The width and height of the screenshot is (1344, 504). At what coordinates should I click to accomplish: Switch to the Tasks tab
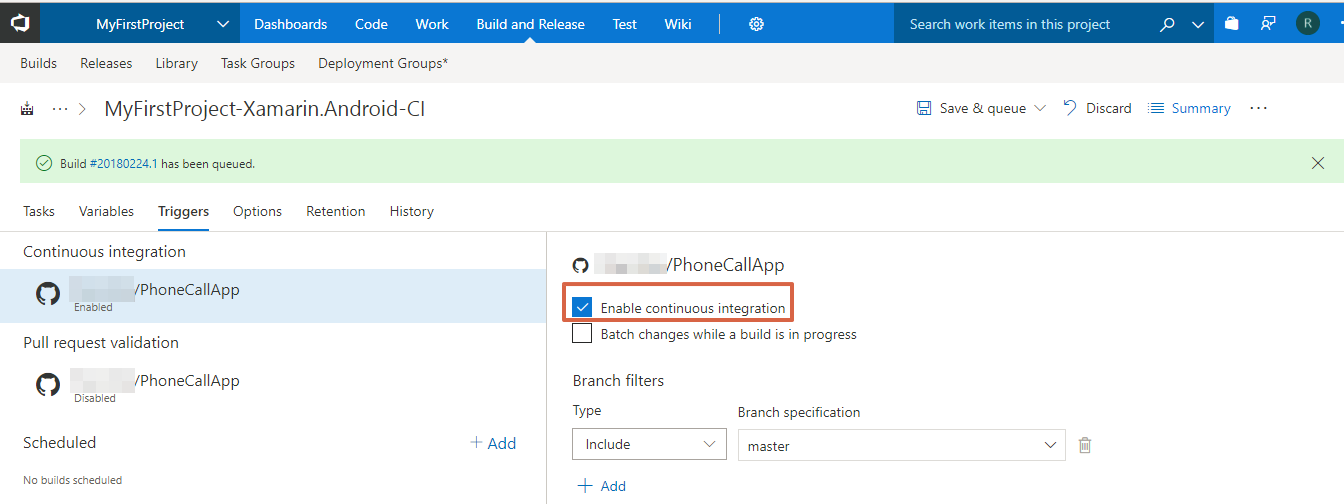[39, 211]
